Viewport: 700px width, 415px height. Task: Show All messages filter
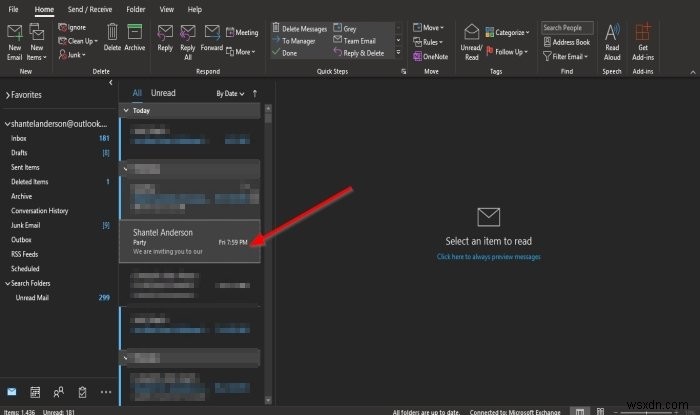(137, 93)
